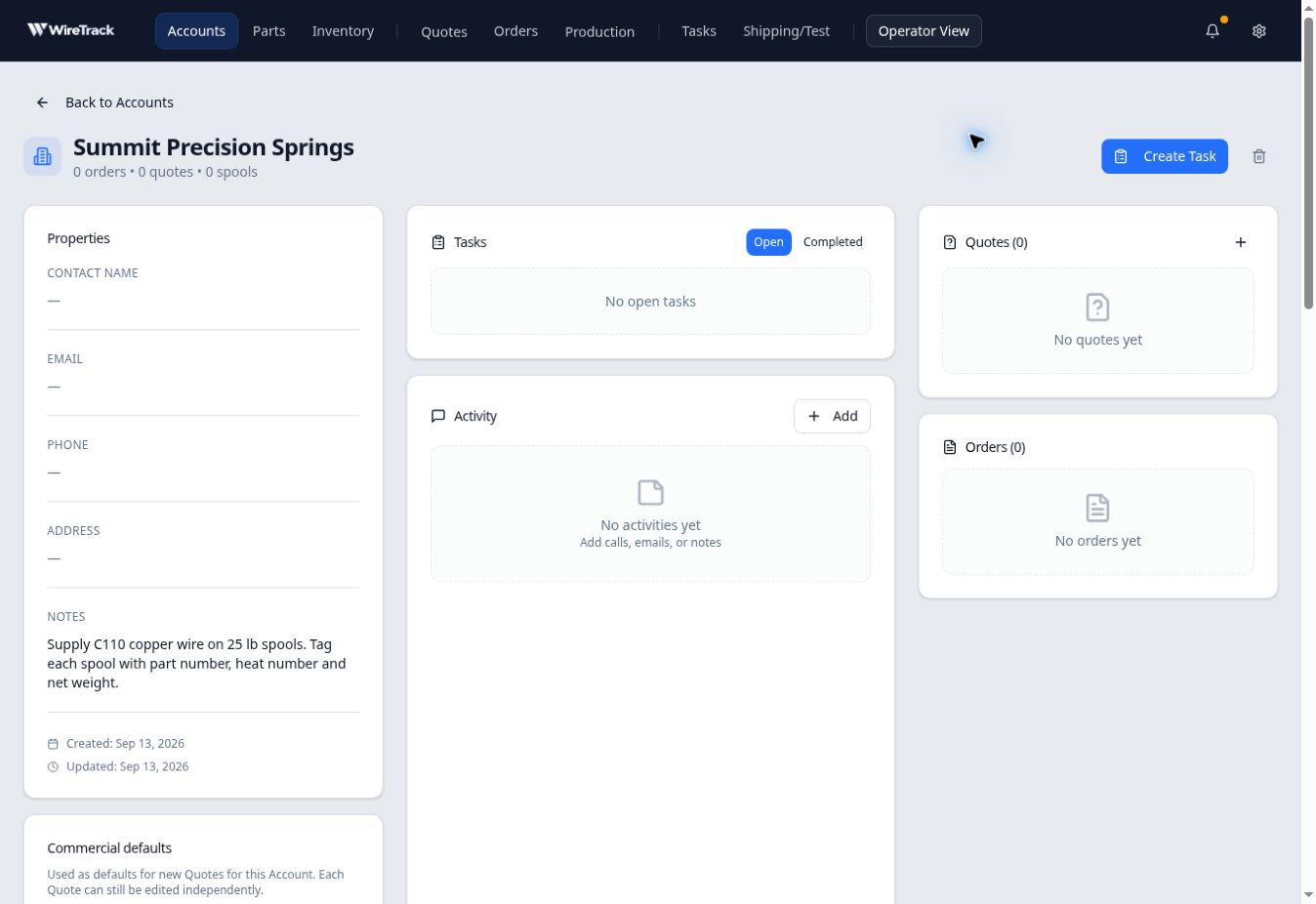Click the "Updated: Sep 13, 2026" text

127,767
